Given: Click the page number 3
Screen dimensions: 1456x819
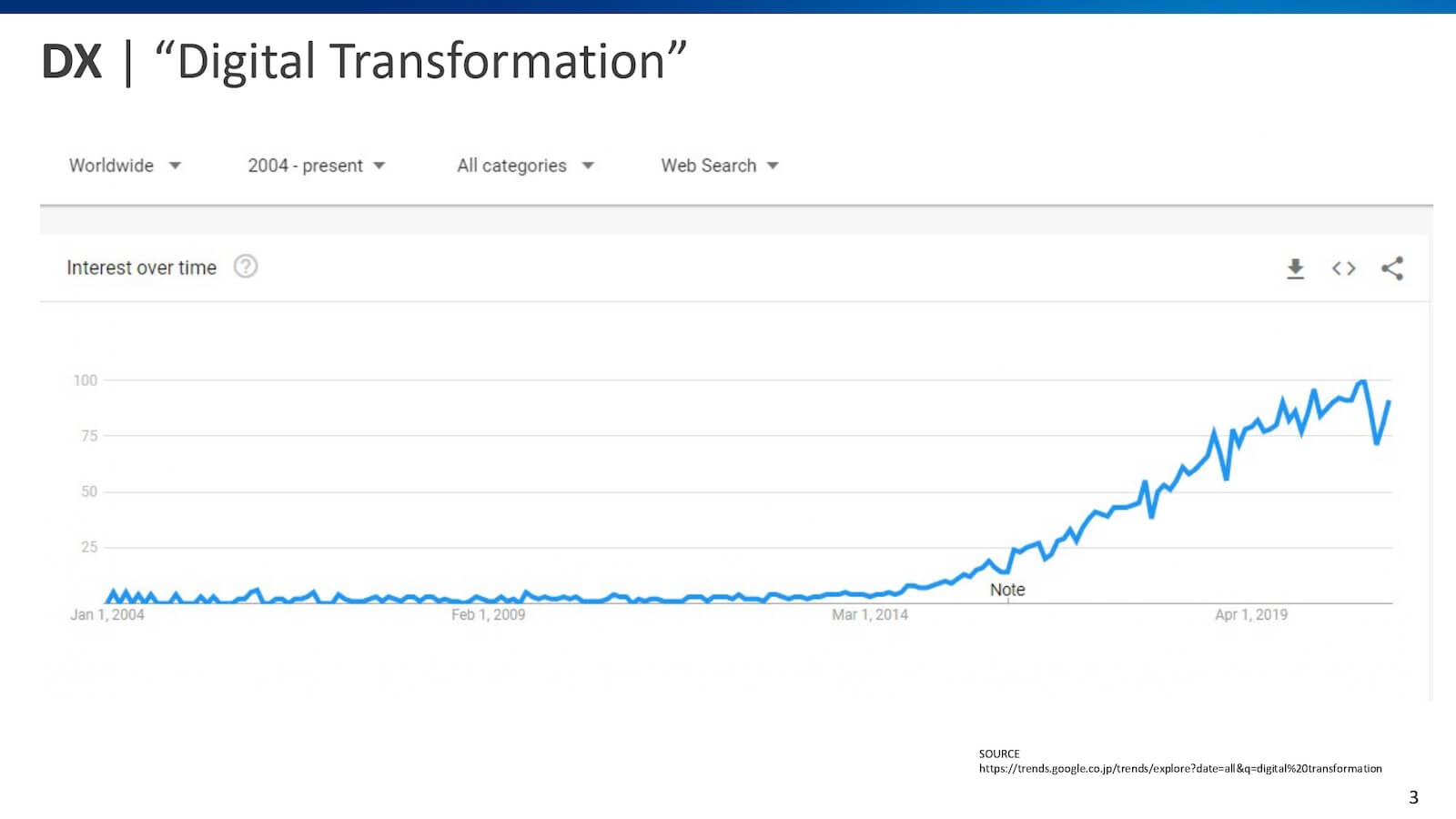Looking at the screenshot, I should tap(1412, 799).
